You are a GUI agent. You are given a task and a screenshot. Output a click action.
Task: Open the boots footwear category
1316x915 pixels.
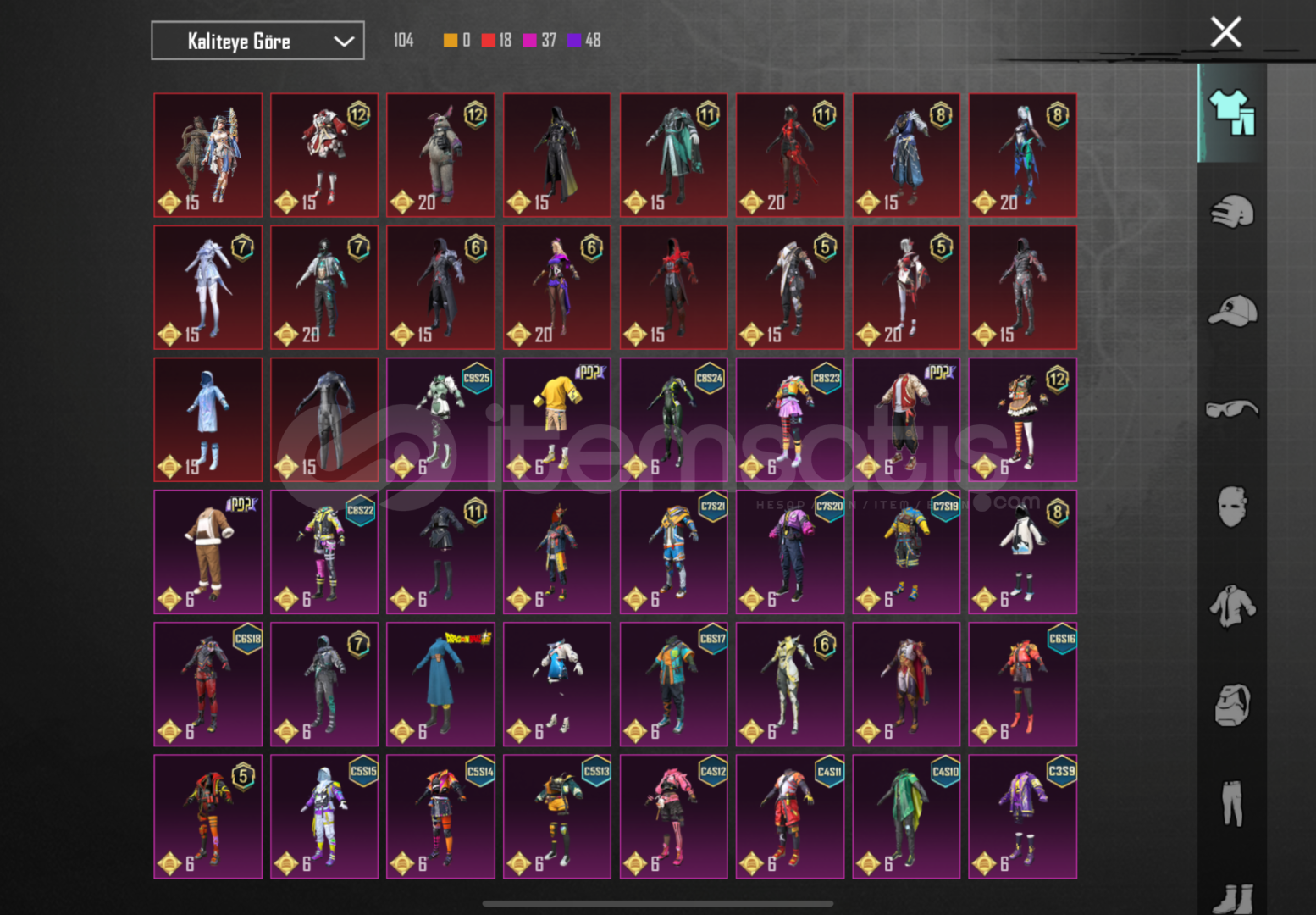coord(1232,898)
